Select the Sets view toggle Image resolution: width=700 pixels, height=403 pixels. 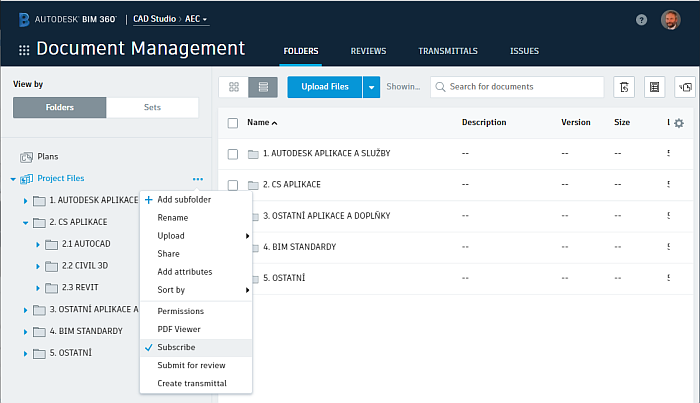point(152,108)
